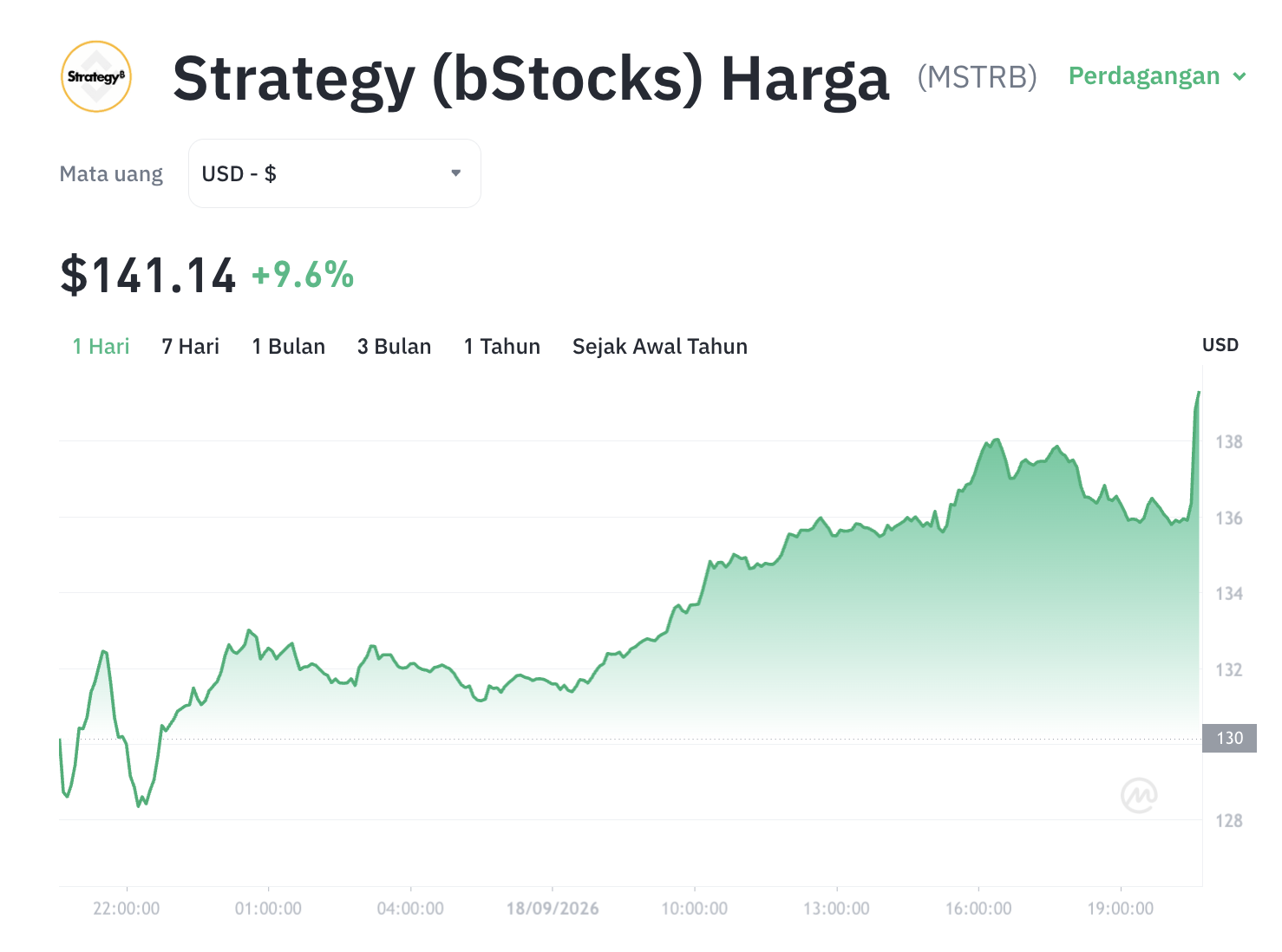Click the currency dropdown arrow
This screenshot has width=1282, height=952.
point(455,173)
